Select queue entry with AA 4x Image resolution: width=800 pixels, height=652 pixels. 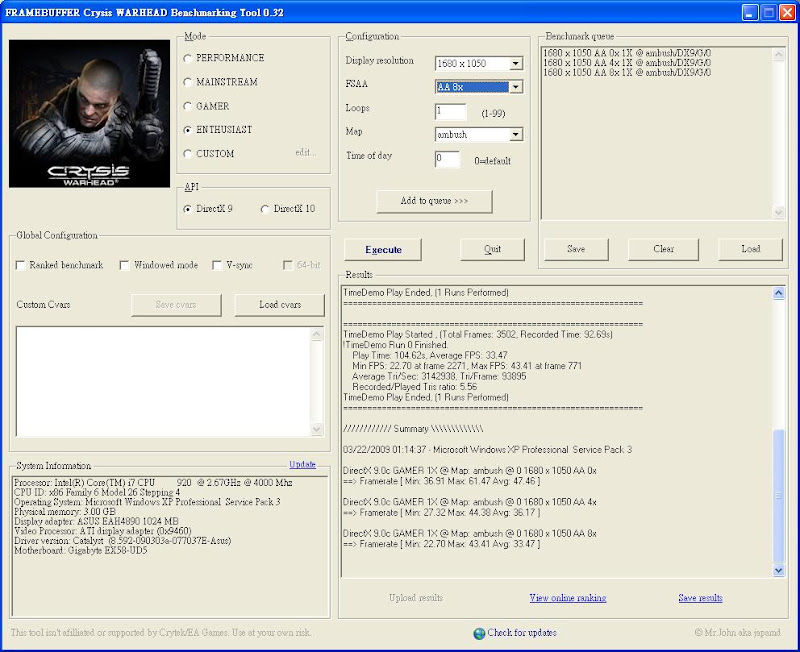[x=627, y=63]
